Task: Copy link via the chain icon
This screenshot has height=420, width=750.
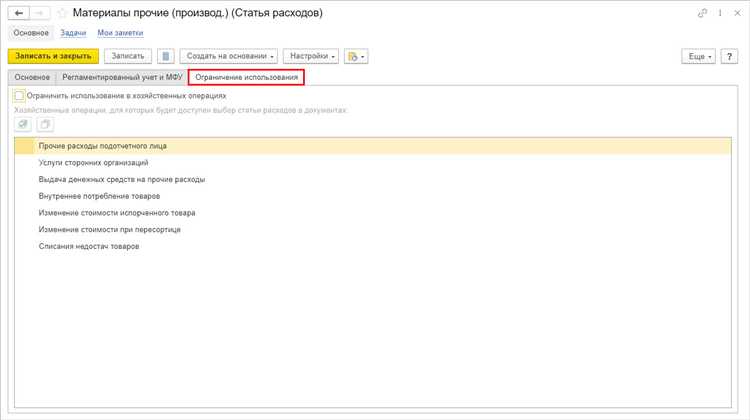Action: click(702, 13)
